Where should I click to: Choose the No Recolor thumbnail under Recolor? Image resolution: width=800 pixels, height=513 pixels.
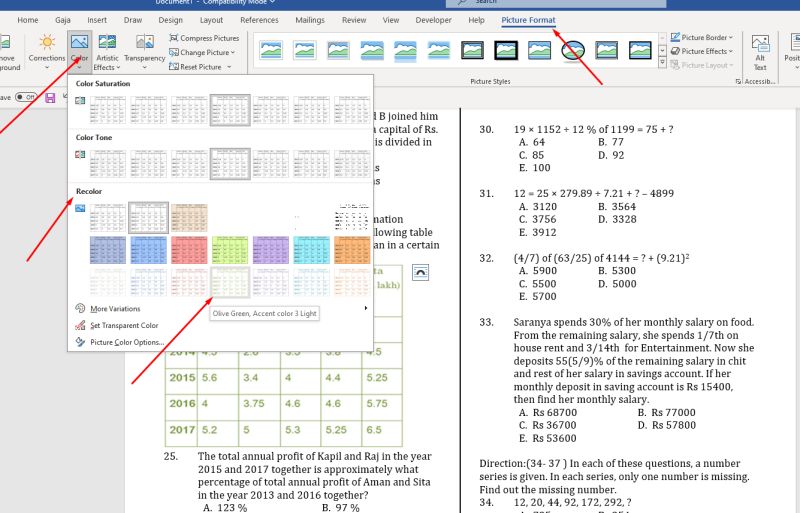[x=108, y=217]
